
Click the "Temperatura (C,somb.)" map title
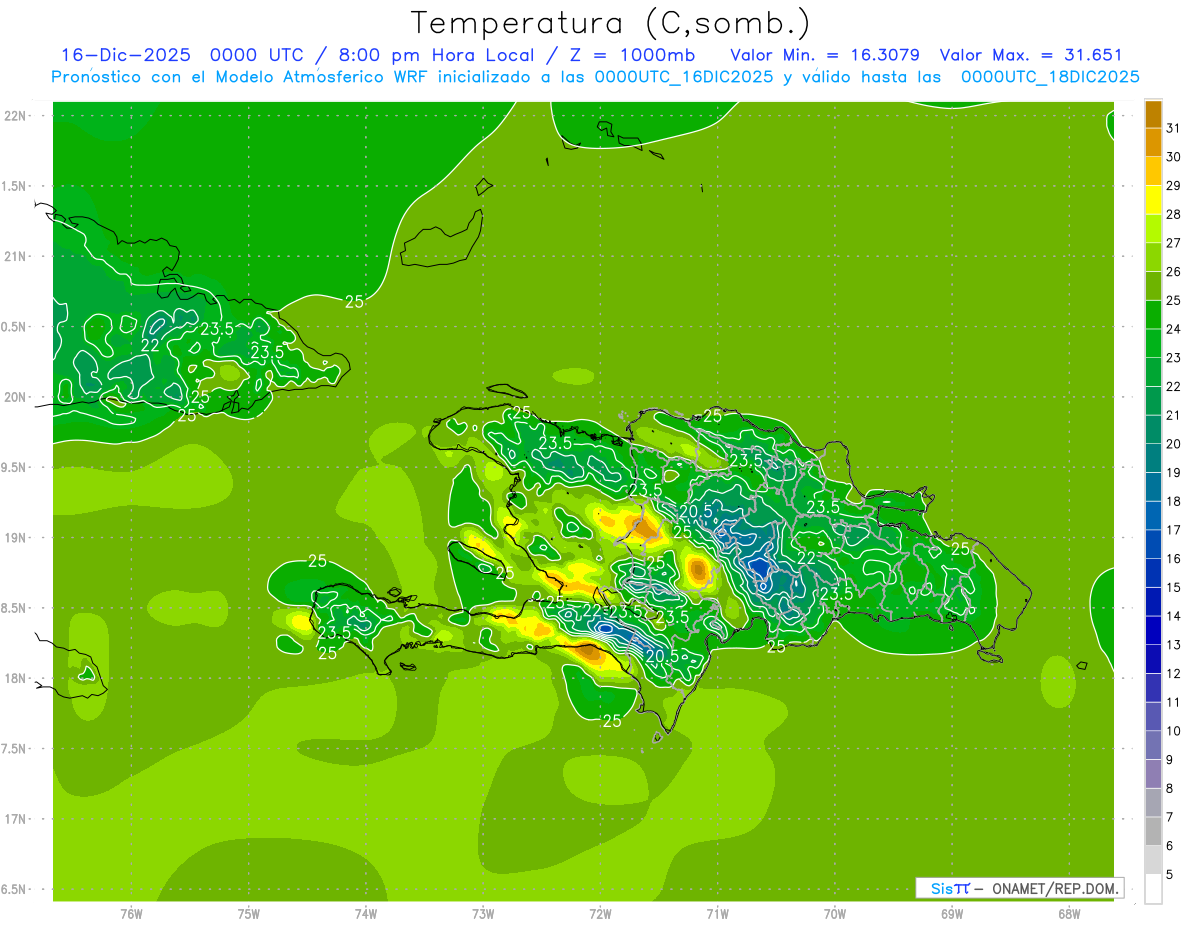[610, 23]
